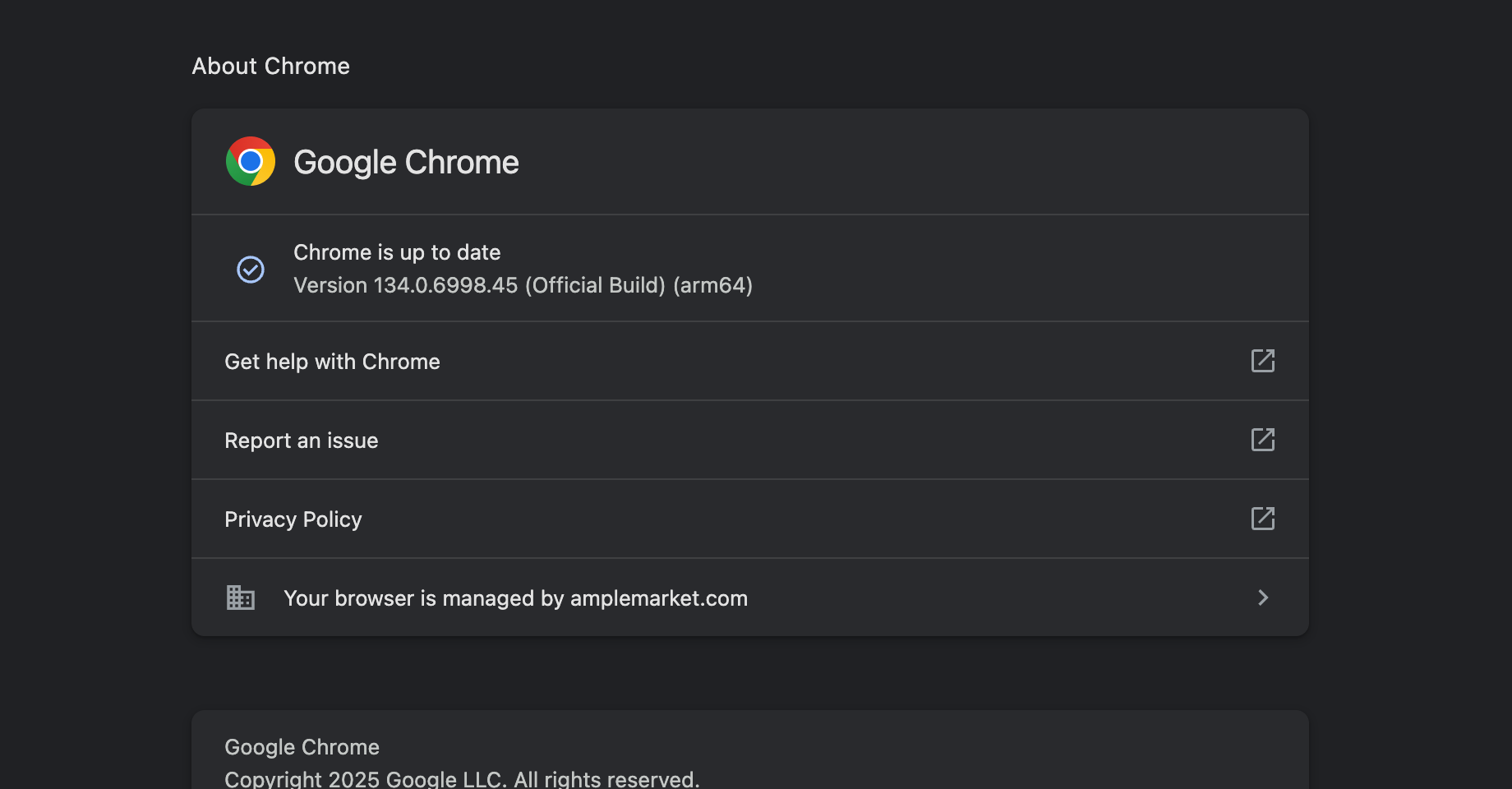Click the Google Chrome label in the copyright card
This screenshot has width=1512, height=789.
point(302,747)
